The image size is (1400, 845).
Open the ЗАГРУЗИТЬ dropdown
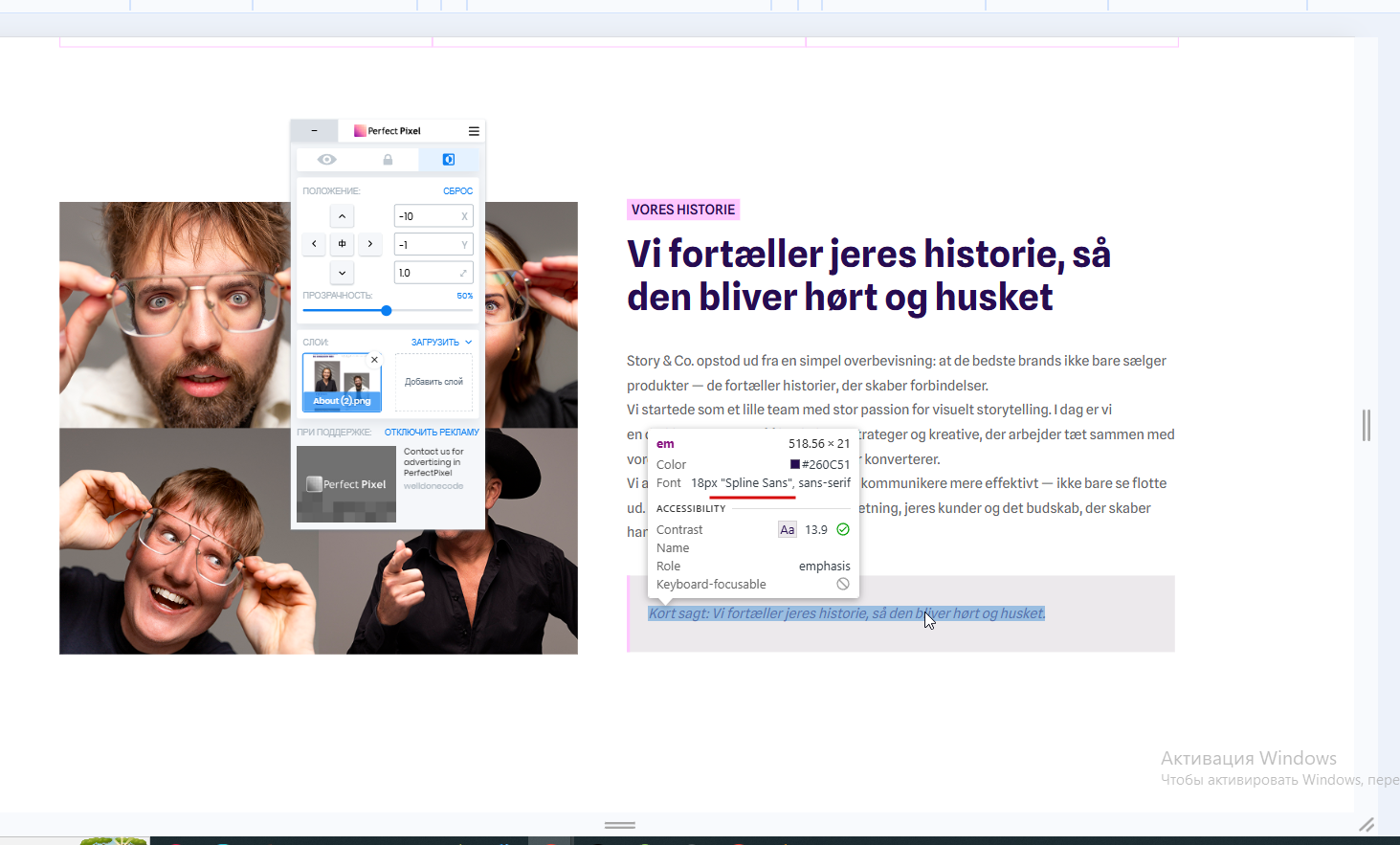click(x=441, y=343)
